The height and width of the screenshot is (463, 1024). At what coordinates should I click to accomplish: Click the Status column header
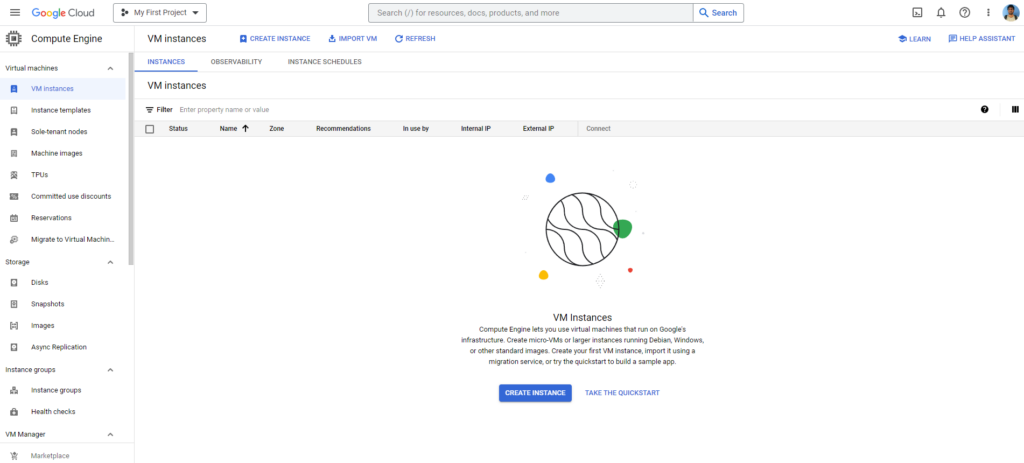coord(178,129)
